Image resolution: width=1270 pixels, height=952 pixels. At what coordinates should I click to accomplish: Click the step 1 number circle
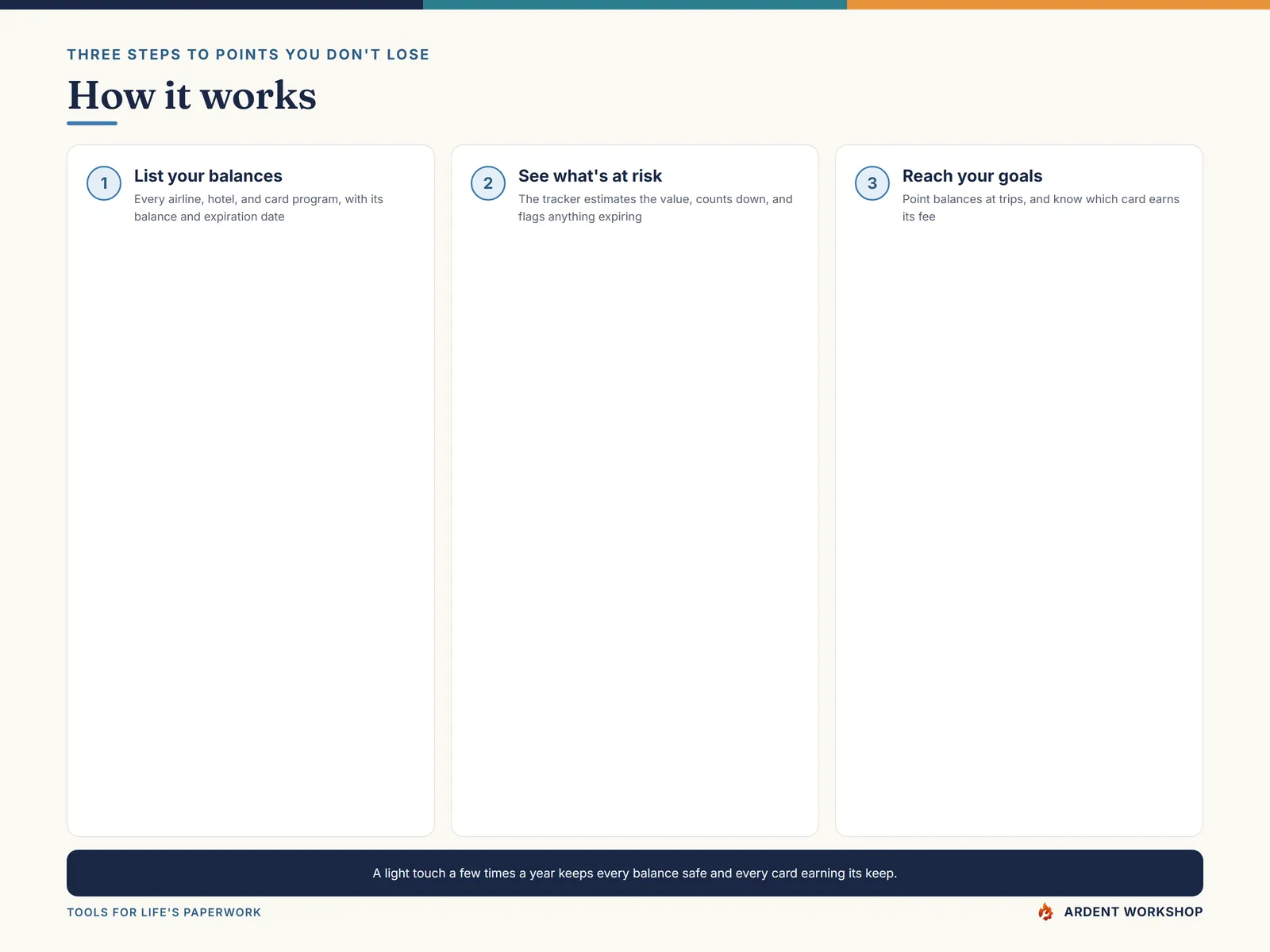pyautogui.click(x=104, y=183)
